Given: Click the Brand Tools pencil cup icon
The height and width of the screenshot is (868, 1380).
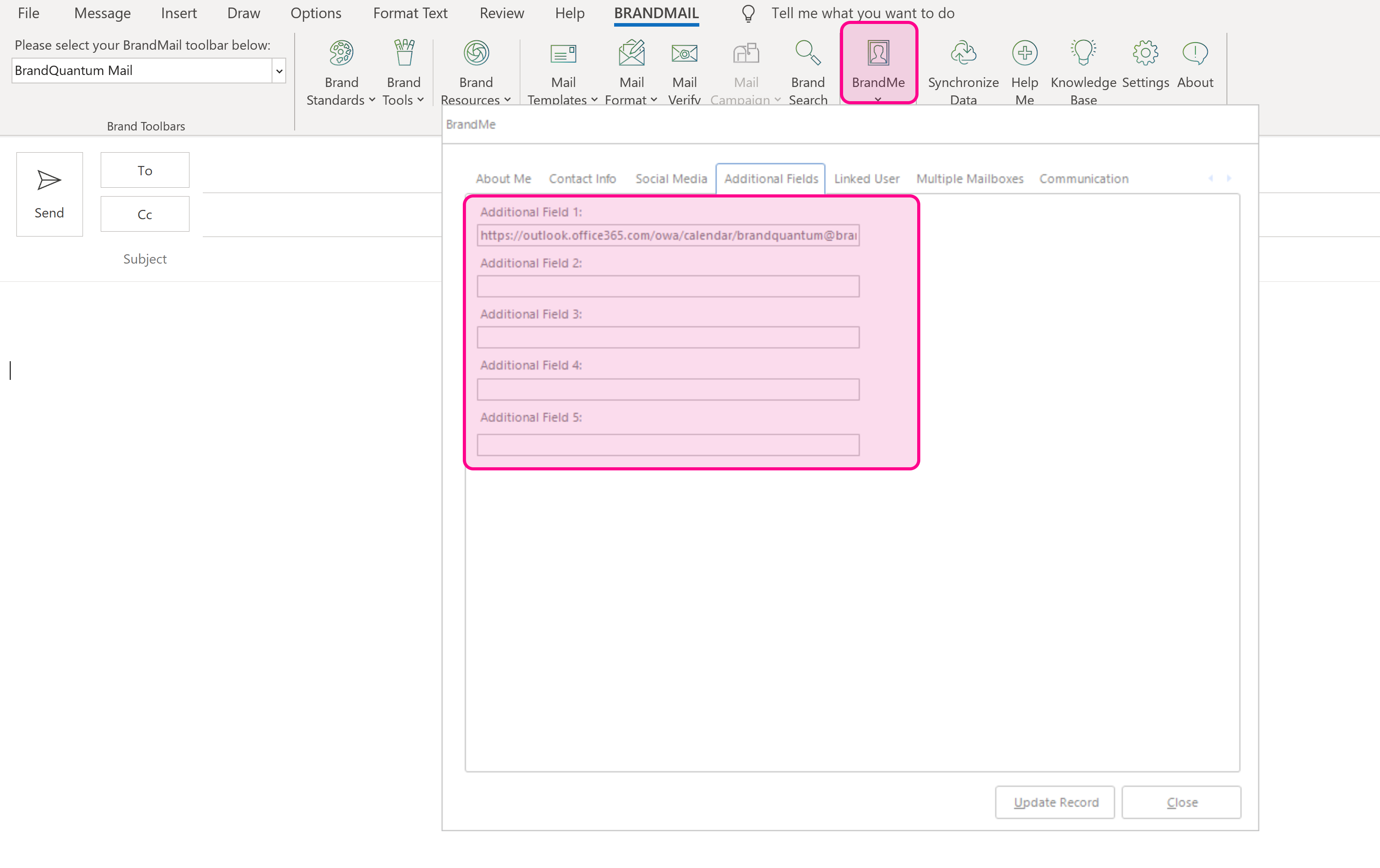Looking at the screenshot, I should (403, 53).
